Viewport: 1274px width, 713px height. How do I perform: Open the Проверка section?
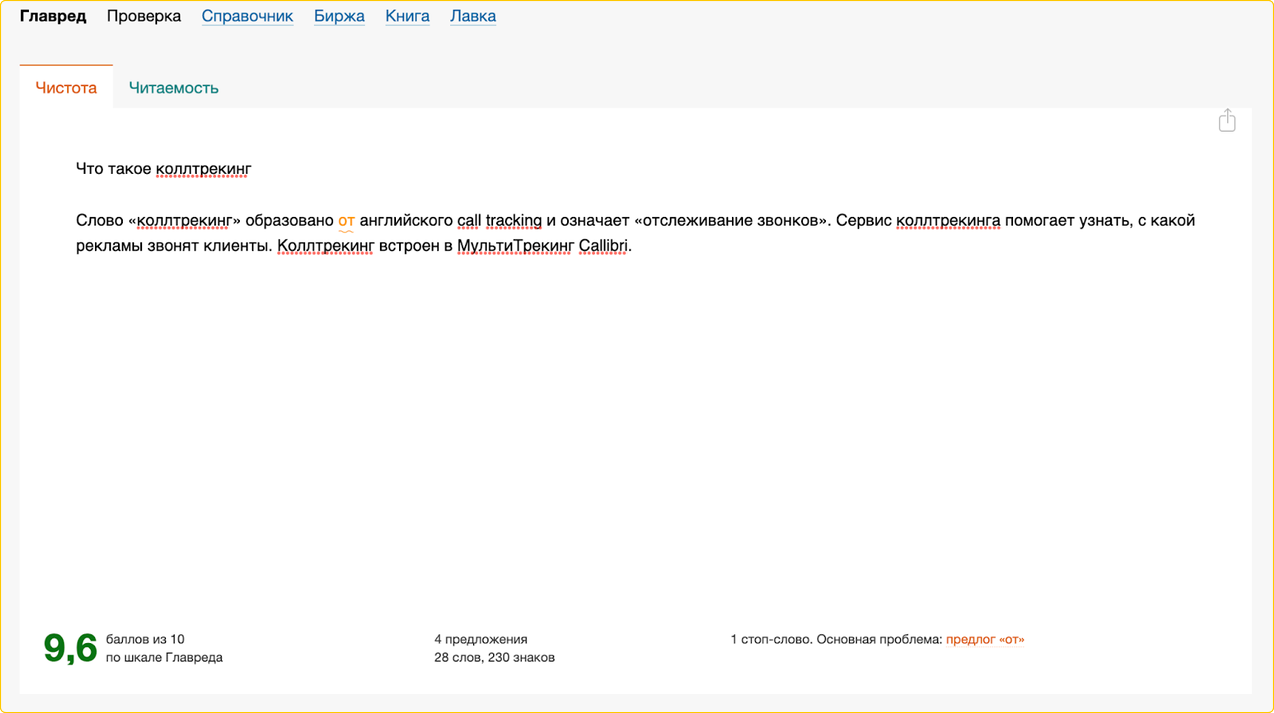[144, 16]
